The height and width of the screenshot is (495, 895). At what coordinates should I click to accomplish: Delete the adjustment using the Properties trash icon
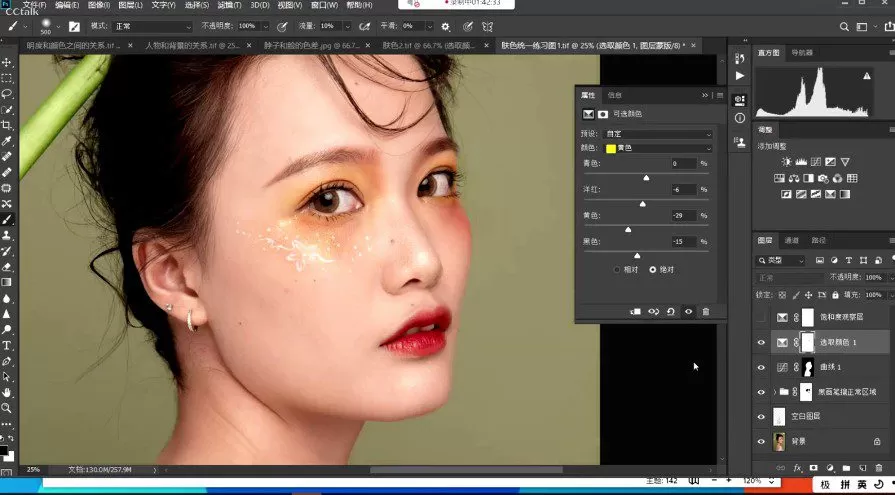coord(706,312)
